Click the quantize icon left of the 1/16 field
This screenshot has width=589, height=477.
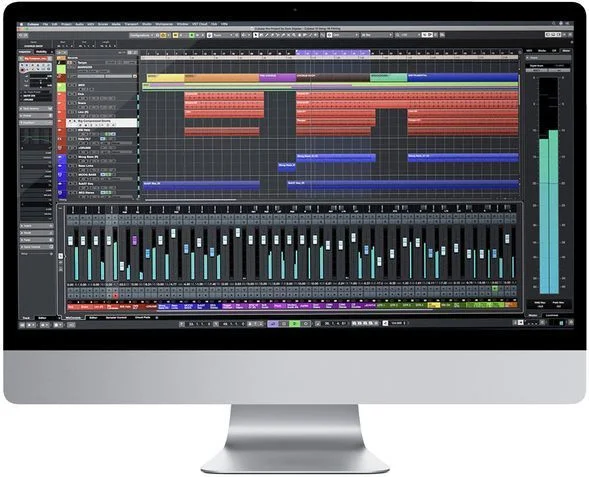[397, 35]
